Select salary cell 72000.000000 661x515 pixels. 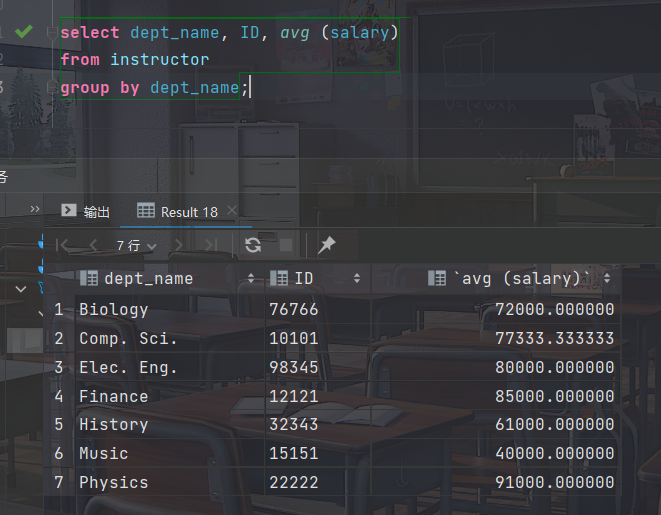coord(495,309)
